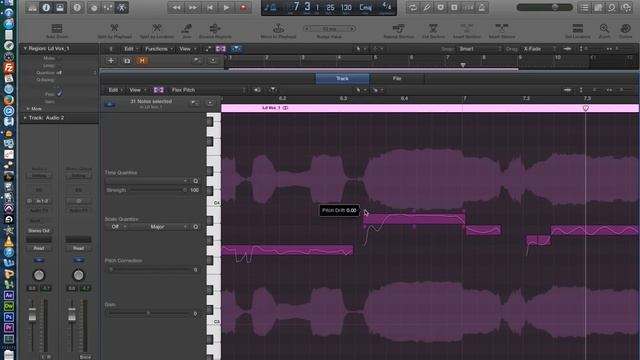The image size is (640, 360).
Task: Toggle the Inspector button in control bar
Action: pyautogui.click(x=46, y=7)
